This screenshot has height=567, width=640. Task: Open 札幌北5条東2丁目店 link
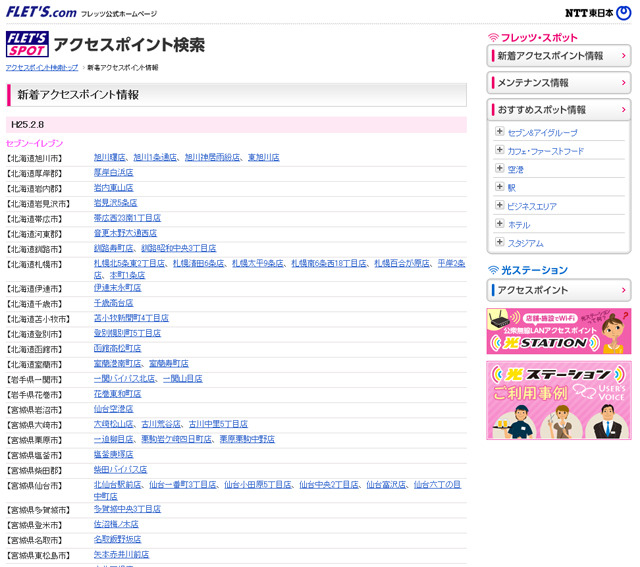(x=129, y=263)
